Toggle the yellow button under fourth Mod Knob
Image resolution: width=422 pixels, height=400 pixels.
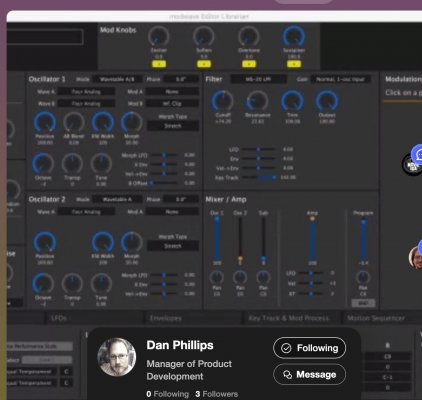pos(294,64)
